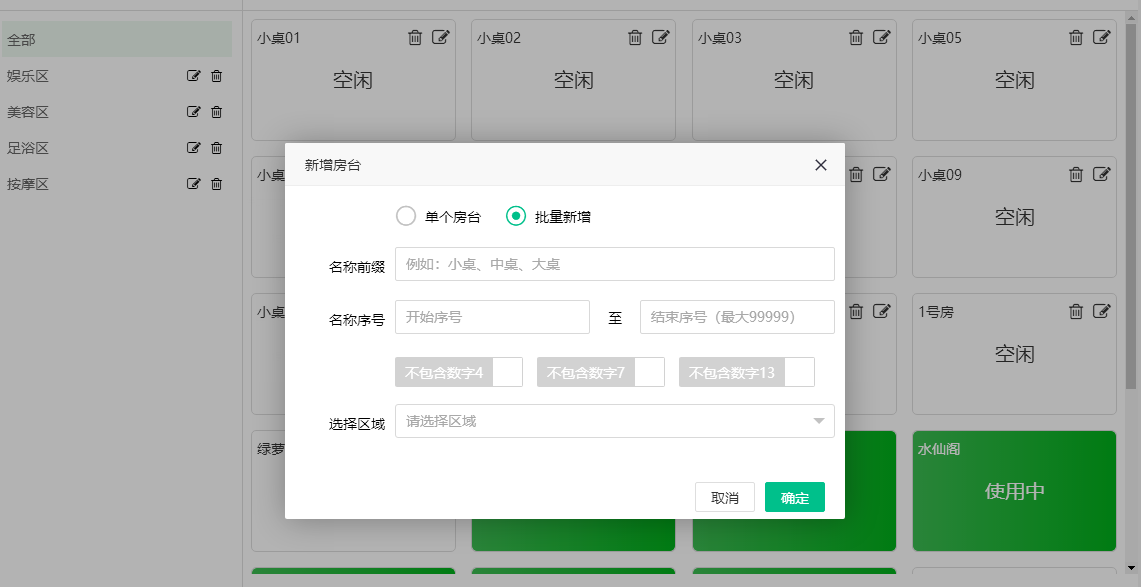Open the 请选择区域 dropdown
1141x587 pixels.
(x=613, y=421)
